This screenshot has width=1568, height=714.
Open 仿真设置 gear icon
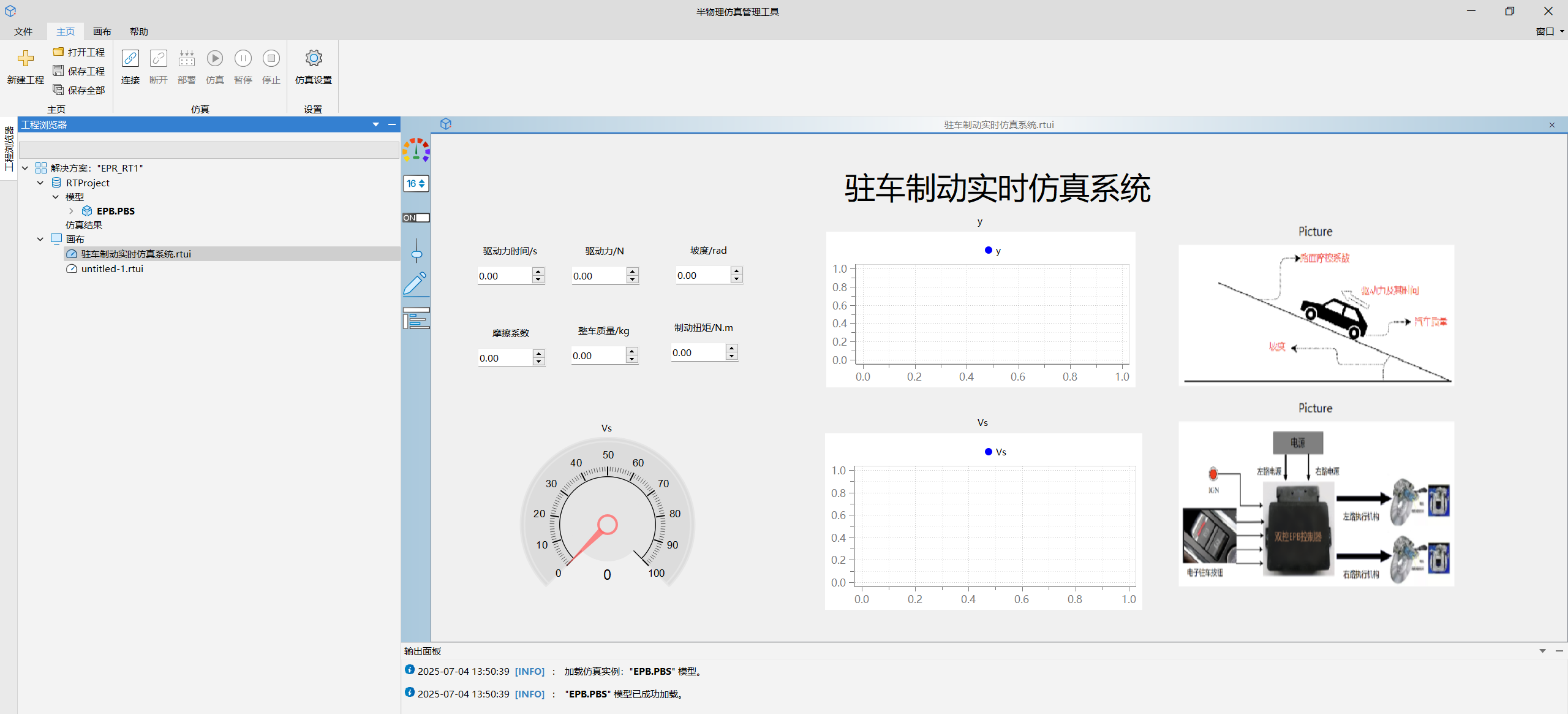point(314,58)
